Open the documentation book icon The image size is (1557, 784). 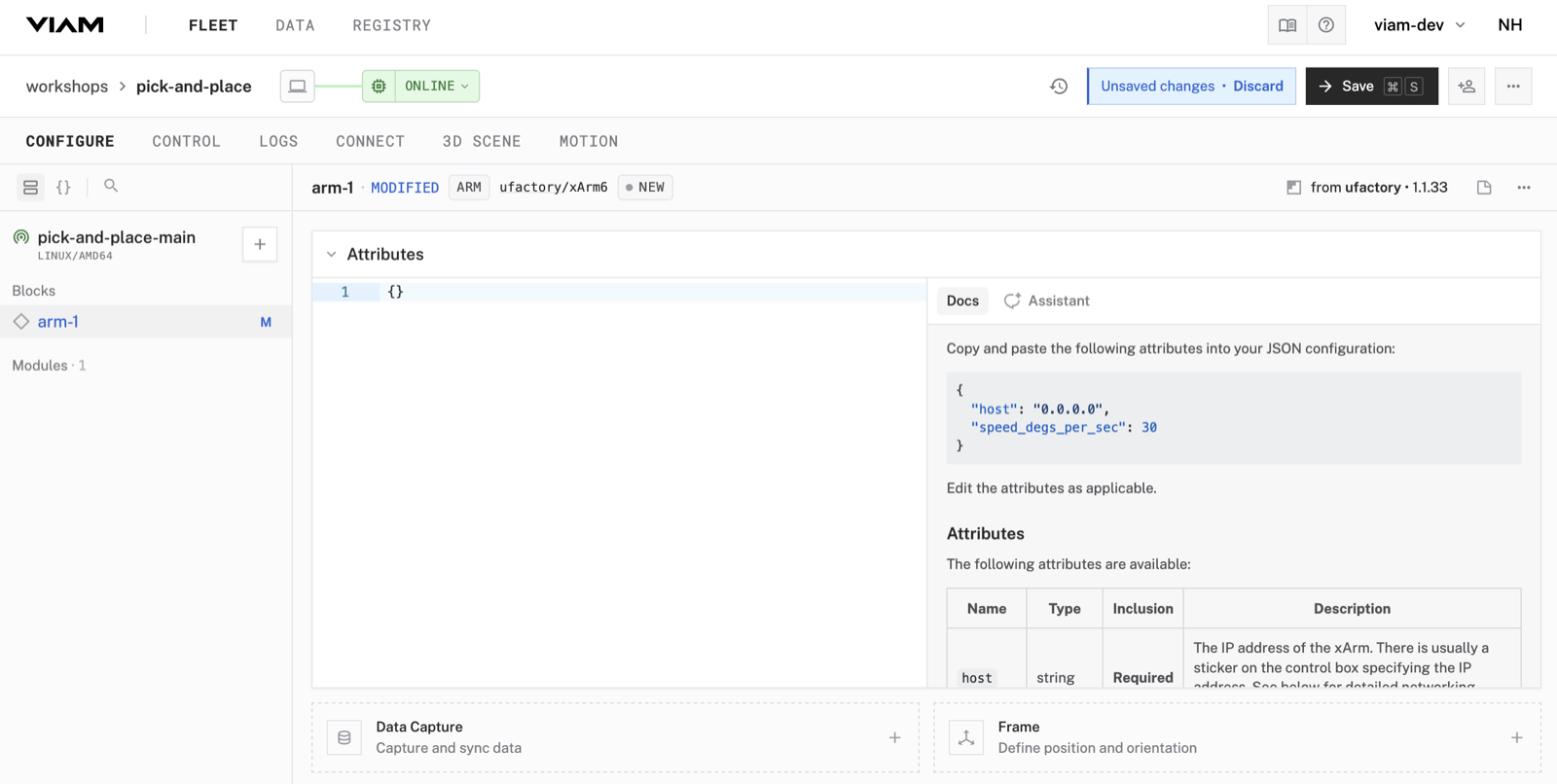pyautogui.click(x=1287, y=25)
